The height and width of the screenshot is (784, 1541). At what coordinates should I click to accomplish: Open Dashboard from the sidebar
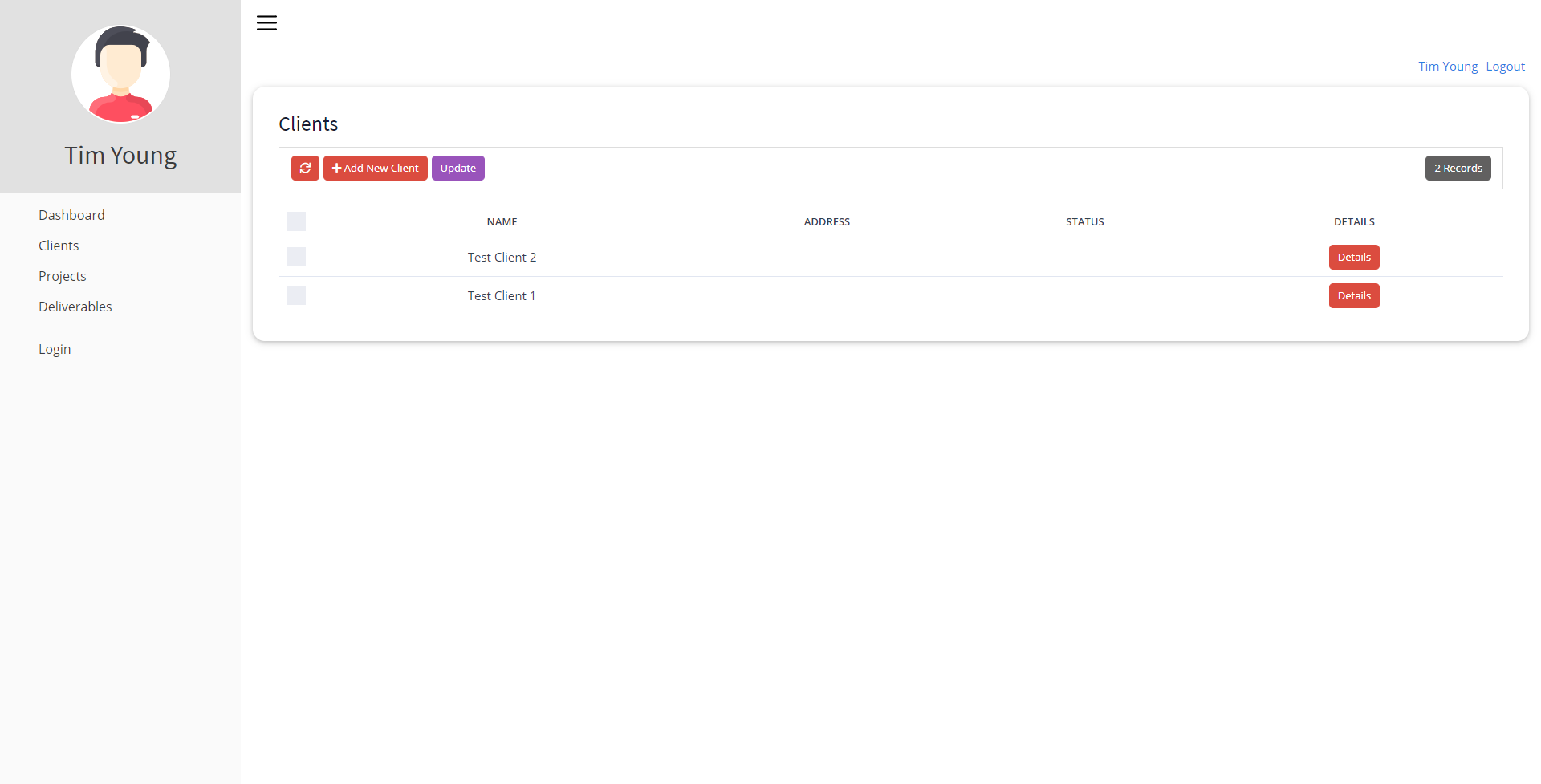[x=71, y=215]
